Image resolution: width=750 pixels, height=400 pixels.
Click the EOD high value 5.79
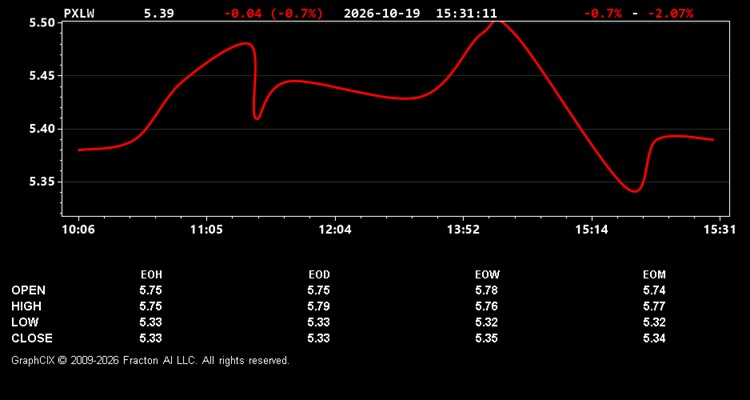point(319,306)
